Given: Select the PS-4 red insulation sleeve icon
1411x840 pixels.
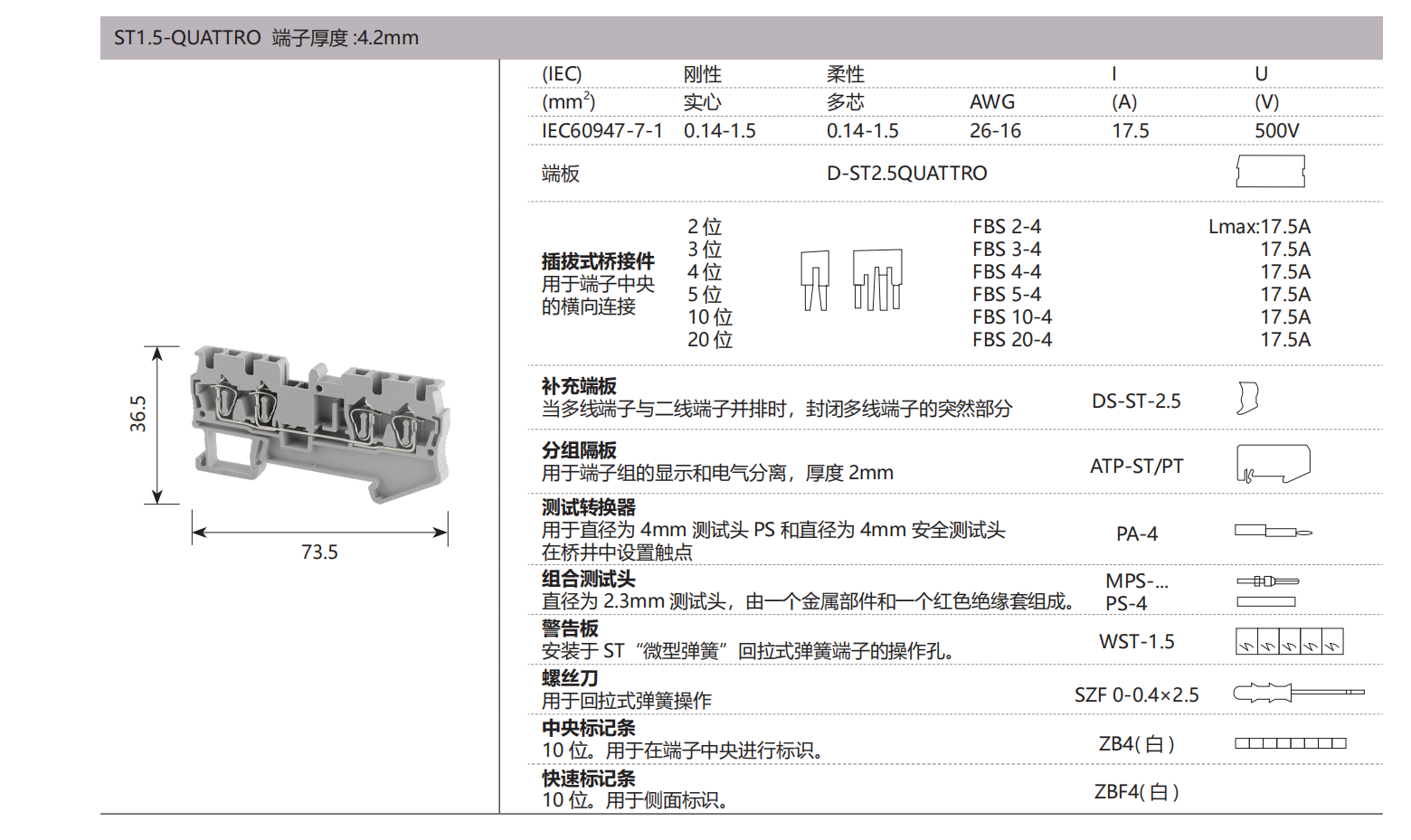Looking at the screenshot, I should coord(1266,602).
